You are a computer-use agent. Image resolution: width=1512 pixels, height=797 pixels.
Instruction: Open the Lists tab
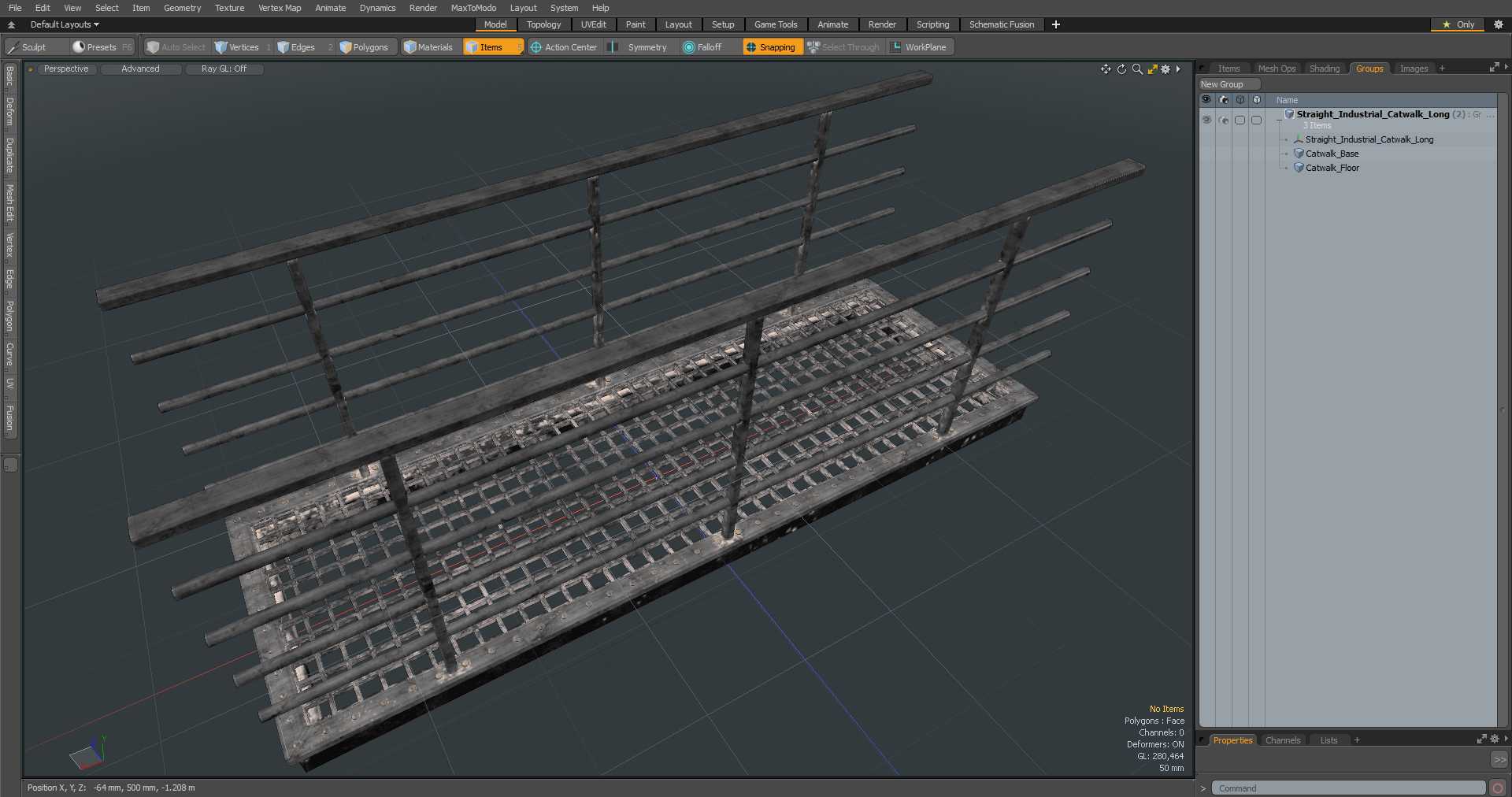1329,740
